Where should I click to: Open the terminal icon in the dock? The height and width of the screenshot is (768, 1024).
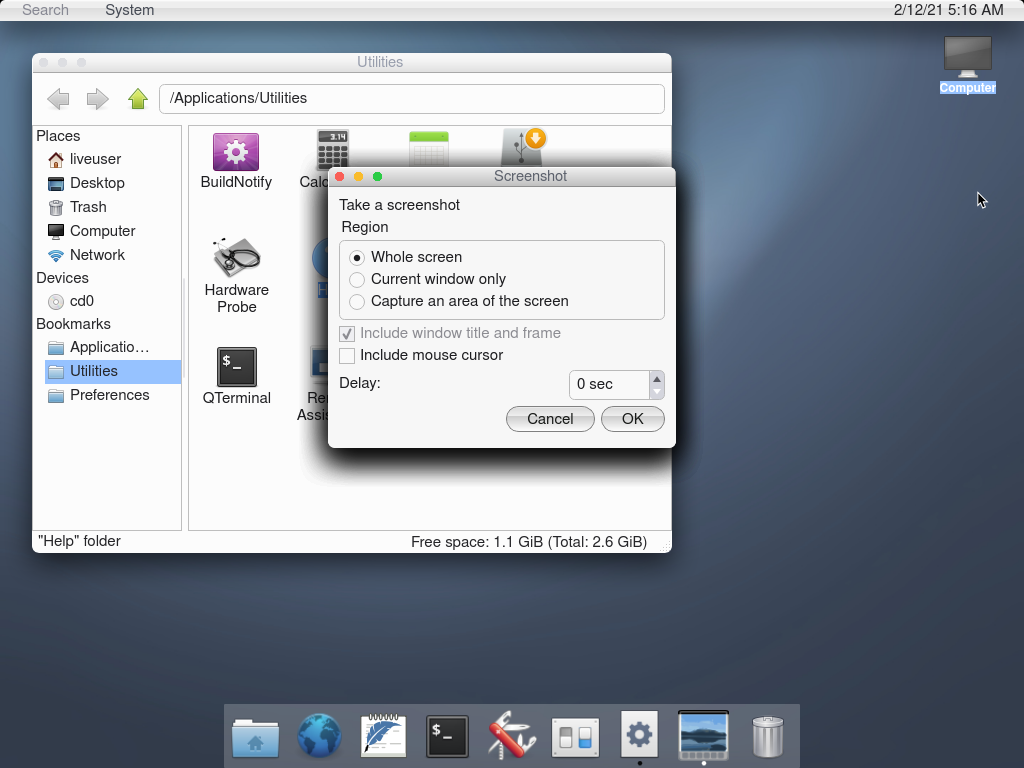[447, 737]
